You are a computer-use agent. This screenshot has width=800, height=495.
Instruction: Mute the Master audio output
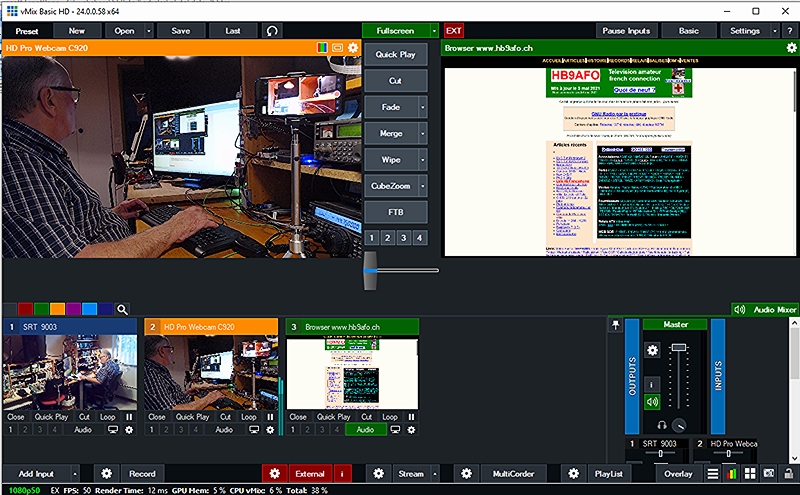(652, 402)
